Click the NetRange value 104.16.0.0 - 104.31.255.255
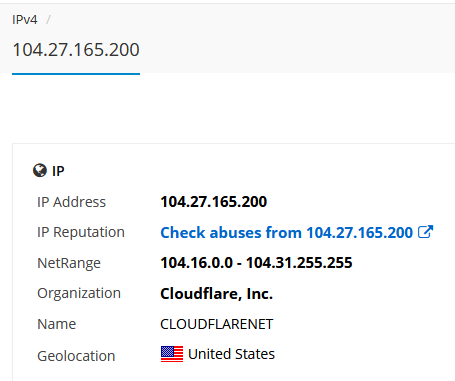455x381 pixels. [256, 263]
